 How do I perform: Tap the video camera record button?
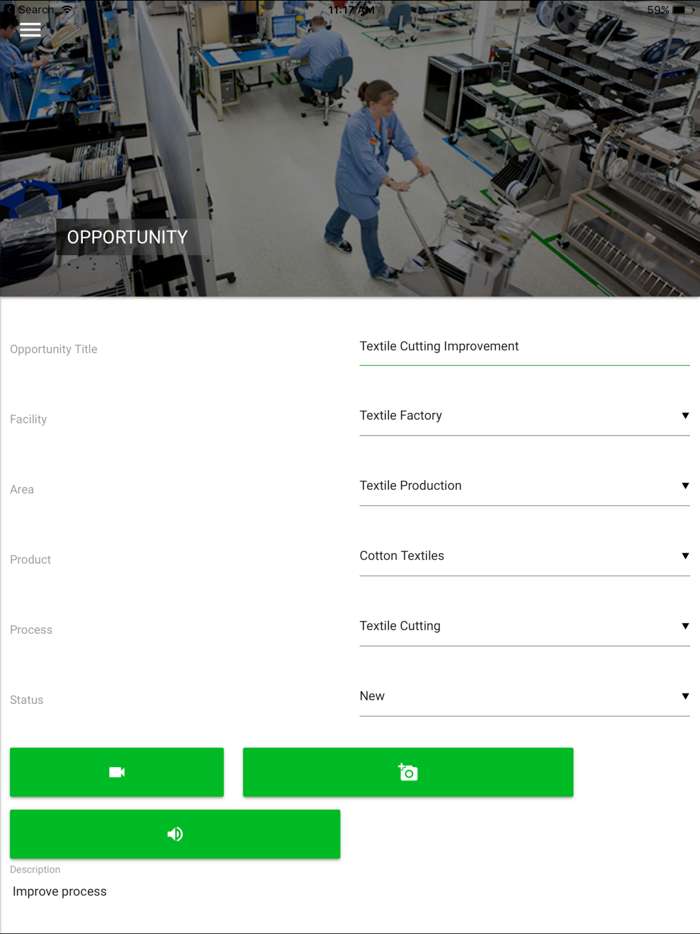point(117,772)
